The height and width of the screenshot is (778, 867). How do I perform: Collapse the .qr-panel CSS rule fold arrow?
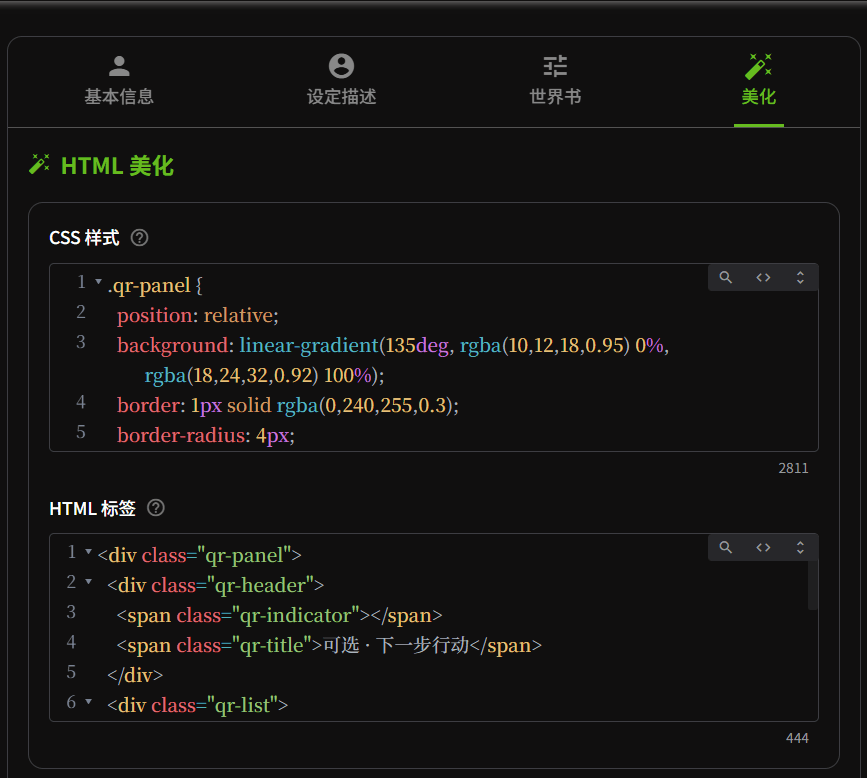point(98,283)
